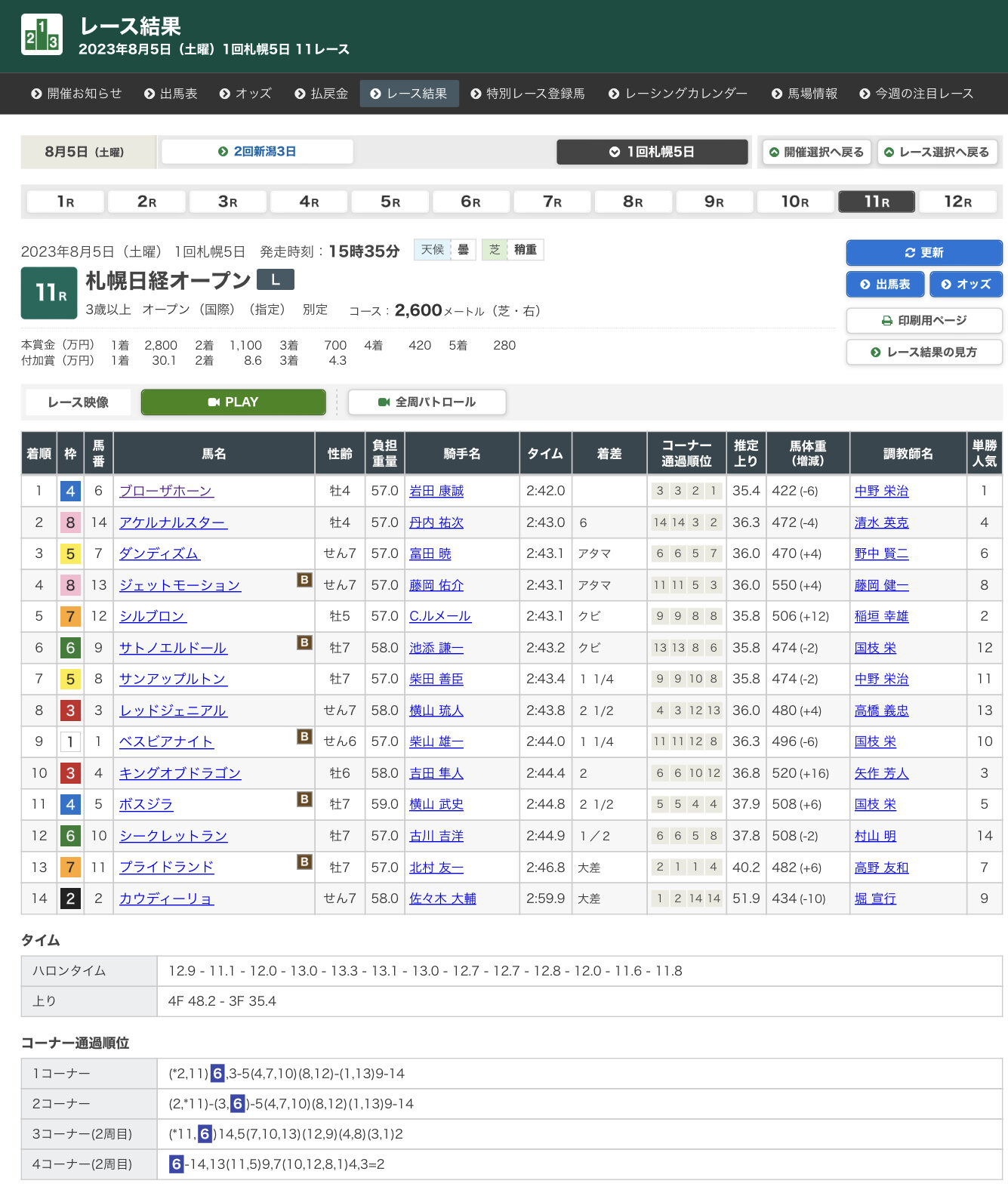The width and height of the screenshot is (1008, 1196).
Task: Click the blinker B icon for ボスジラ
Action: pos(304,799)
